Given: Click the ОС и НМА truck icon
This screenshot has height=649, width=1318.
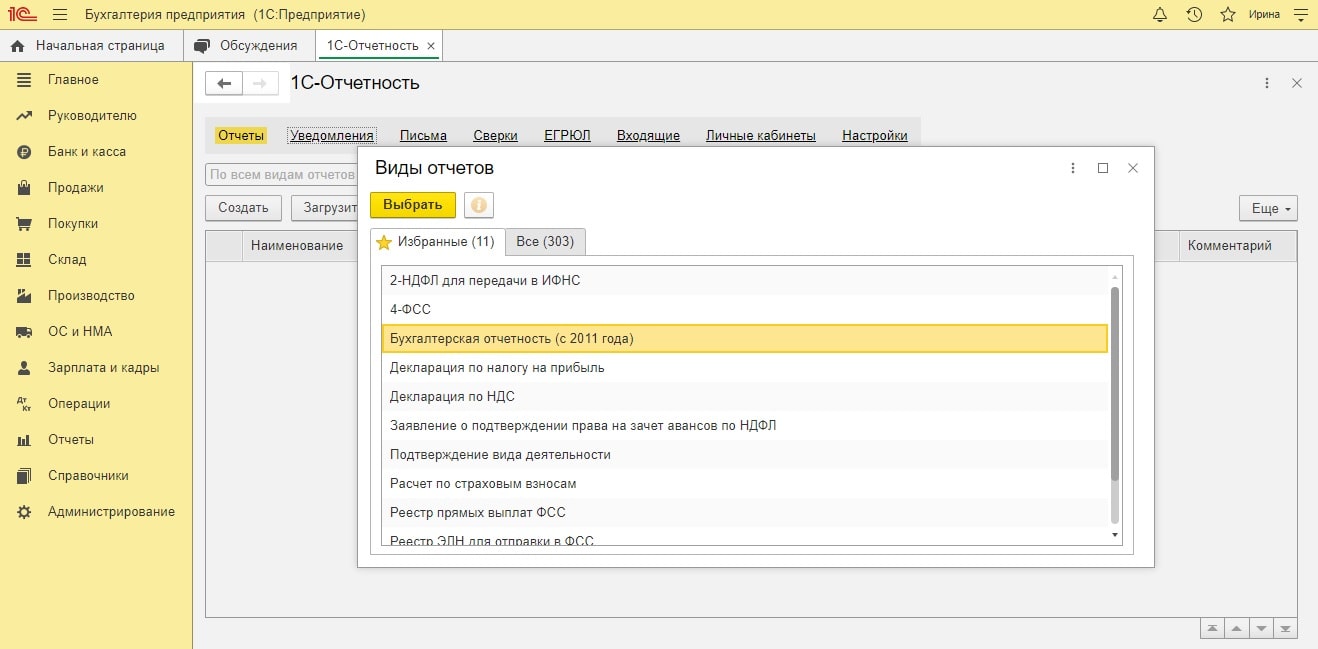Looking at the screenshot, I should tap(25, 332).
